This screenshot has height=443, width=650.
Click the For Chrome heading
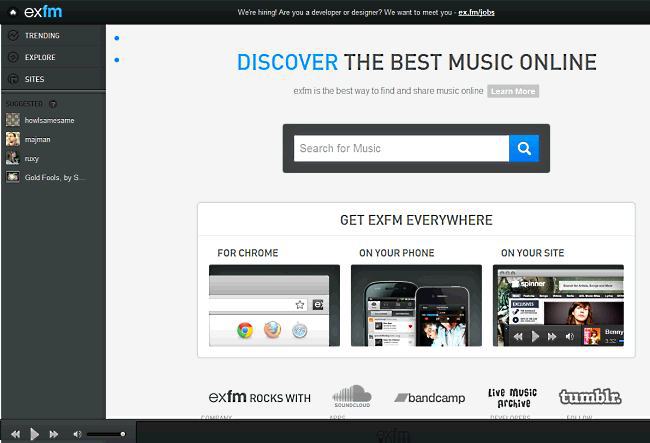coord(248,253)
